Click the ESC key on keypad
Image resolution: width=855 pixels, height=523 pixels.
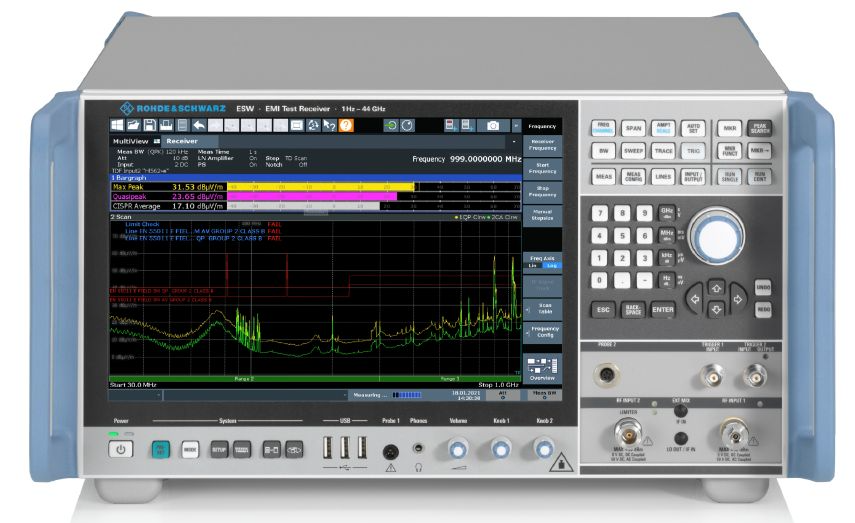point(603,310)
